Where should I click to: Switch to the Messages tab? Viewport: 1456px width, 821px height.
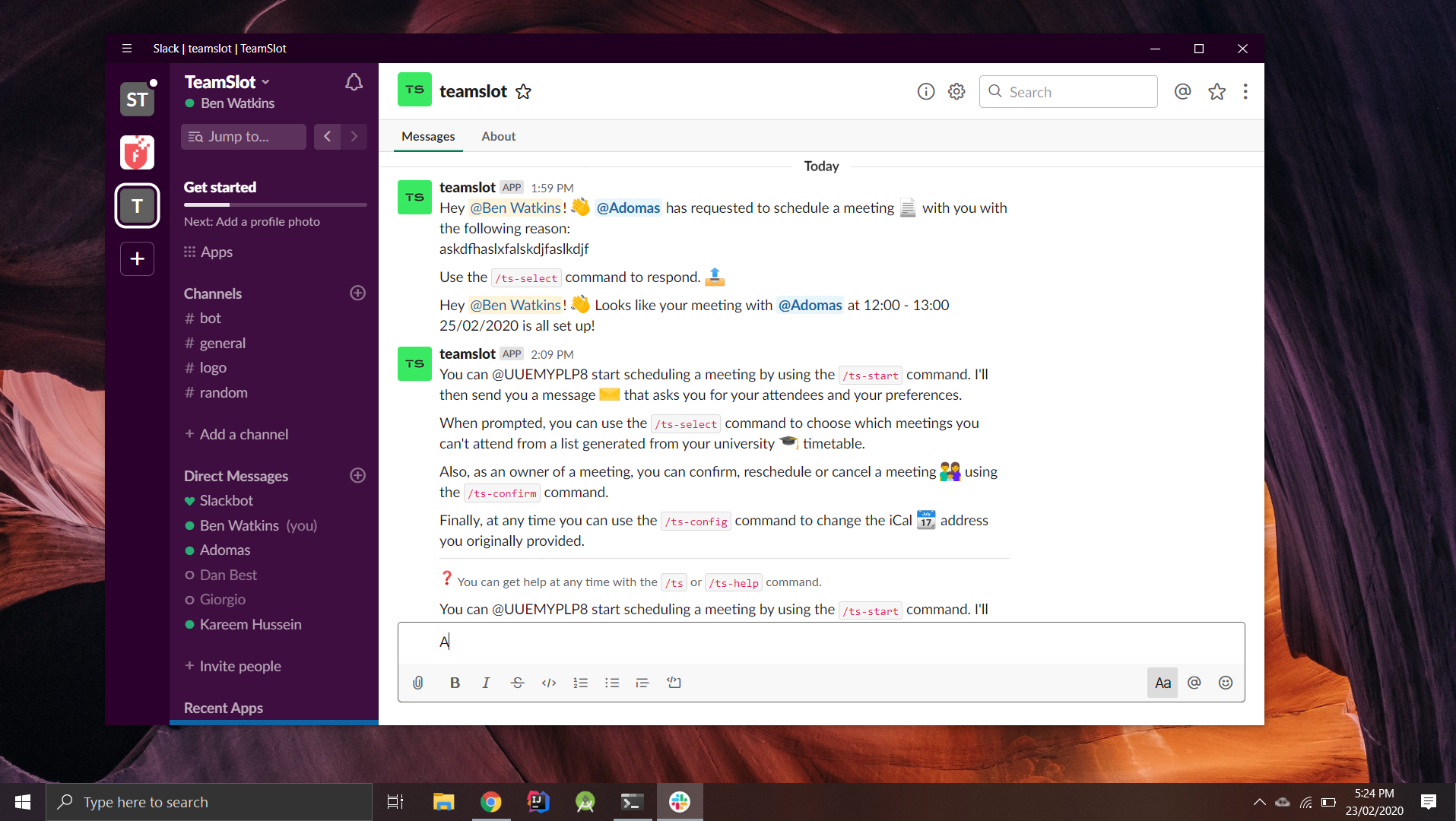428,136
